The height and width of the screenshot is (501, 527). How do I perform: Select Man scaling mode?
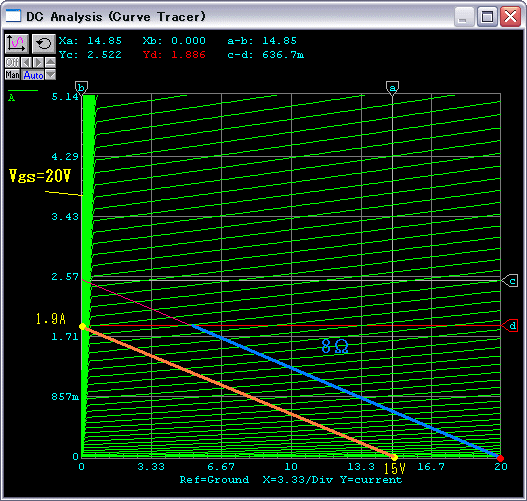click(x=12, y=75)
